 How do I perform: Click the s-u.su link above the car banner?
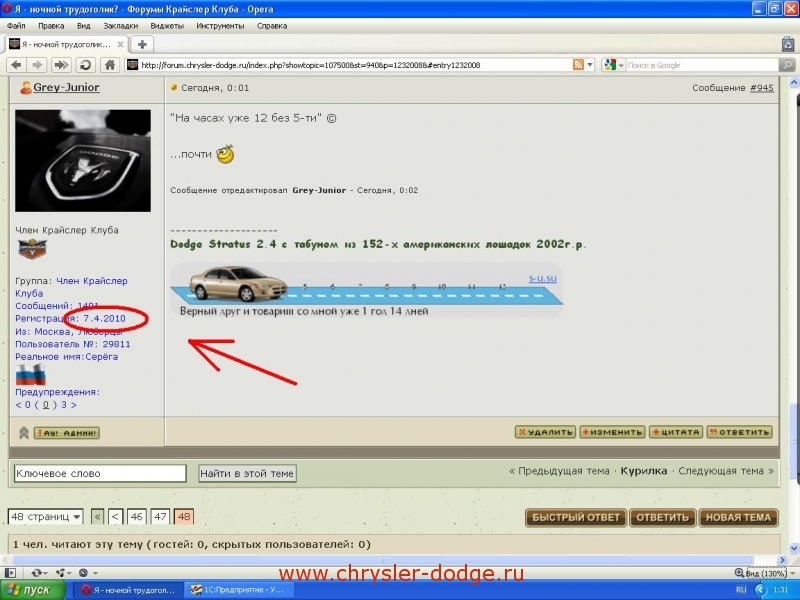[542, 279]
